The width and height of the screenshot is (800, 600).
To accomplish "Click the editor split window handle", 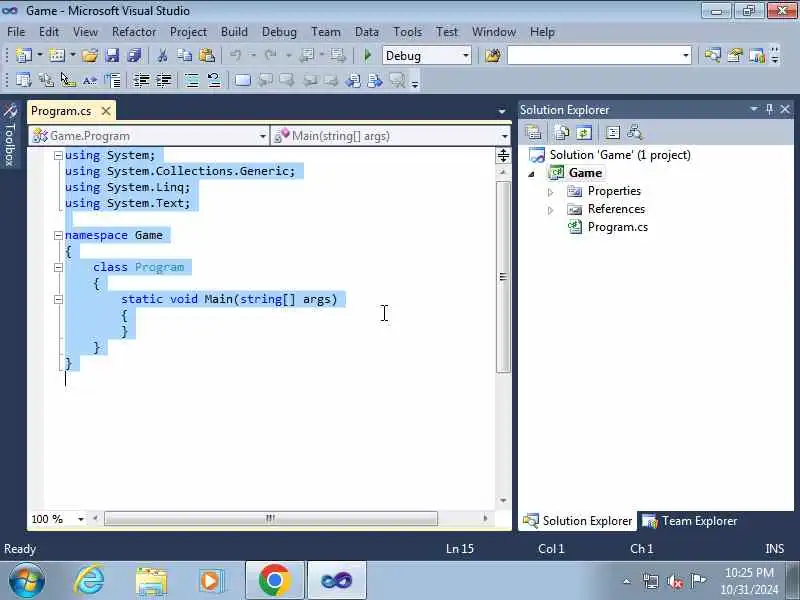I will pos(503,155).
